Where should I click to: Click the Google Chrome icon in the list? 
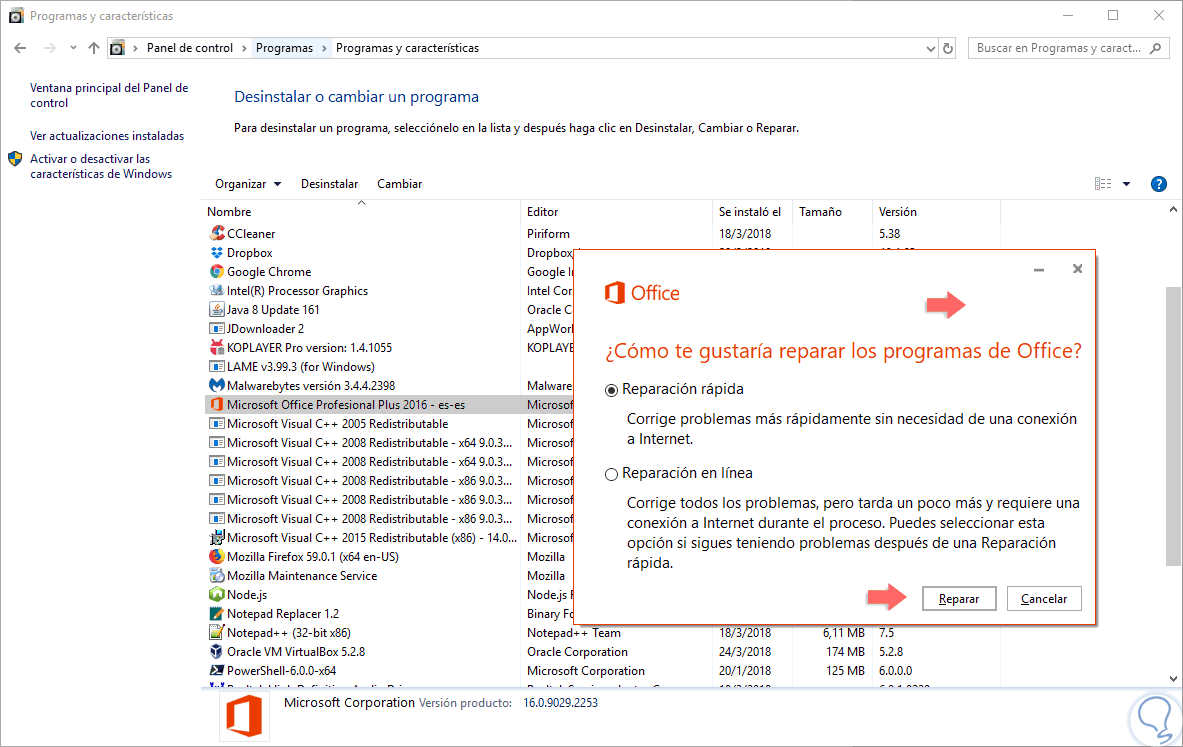pyautogui.click(x=217, y=271)
